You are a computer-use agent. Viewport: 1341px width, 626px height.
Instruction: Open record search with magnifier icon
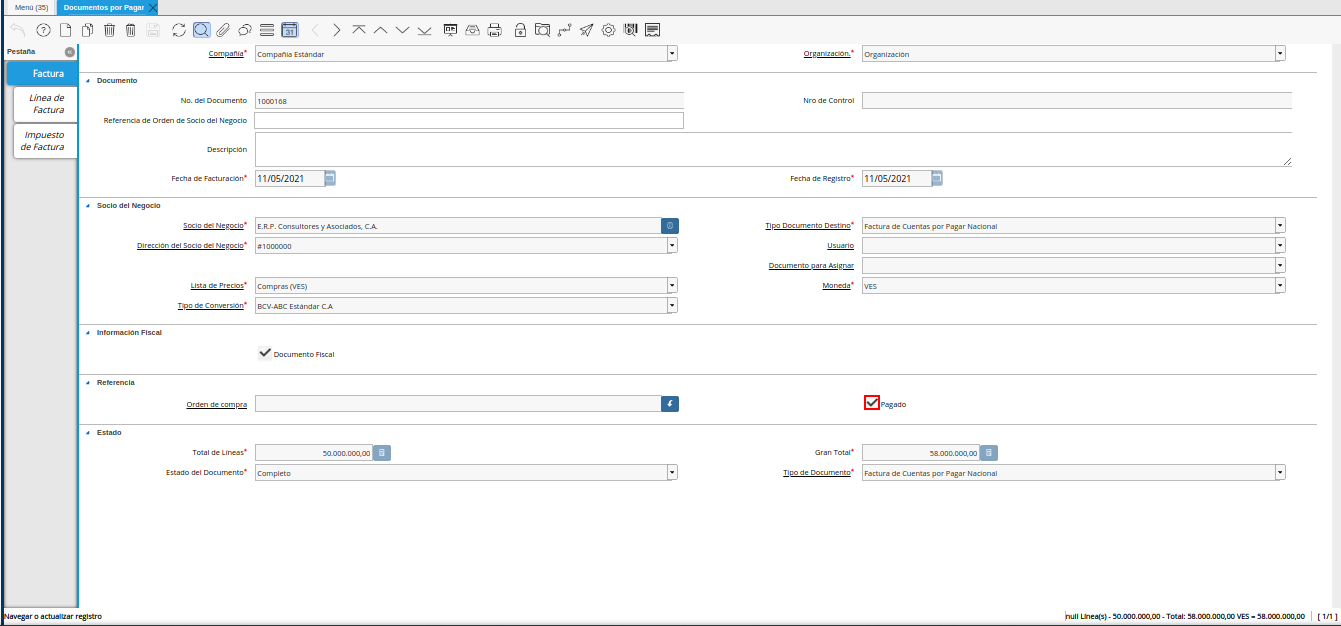coord(201,30)
